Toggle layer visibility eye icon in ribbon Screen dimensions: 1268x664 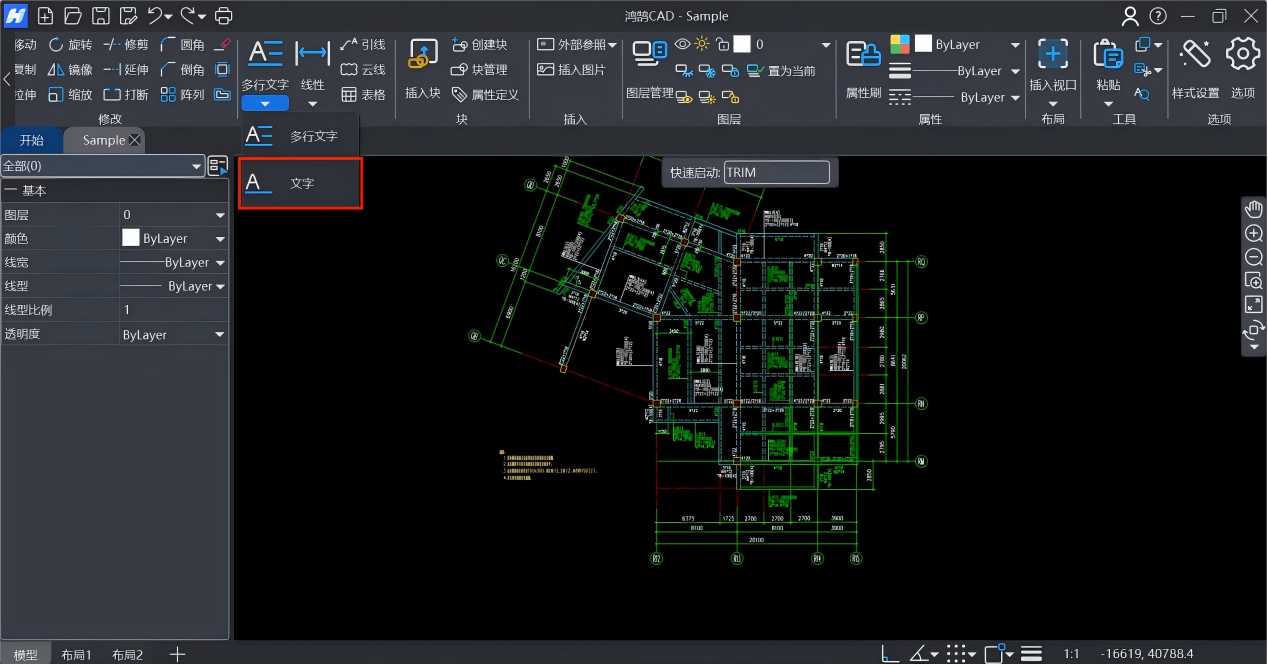point(682,44)
